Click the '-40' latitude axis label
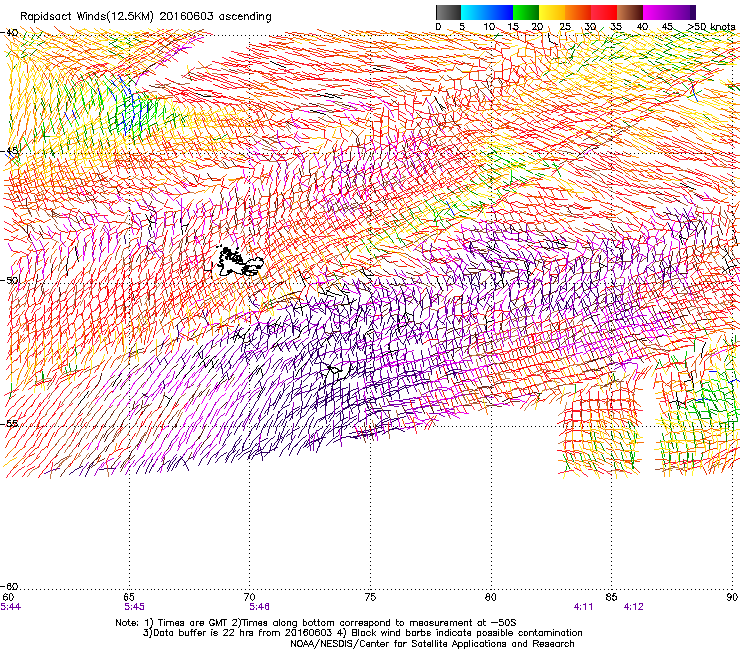Image resolution: width=740 pixels, height=650 pixels. pyautogui.click(x=10, y=33)
